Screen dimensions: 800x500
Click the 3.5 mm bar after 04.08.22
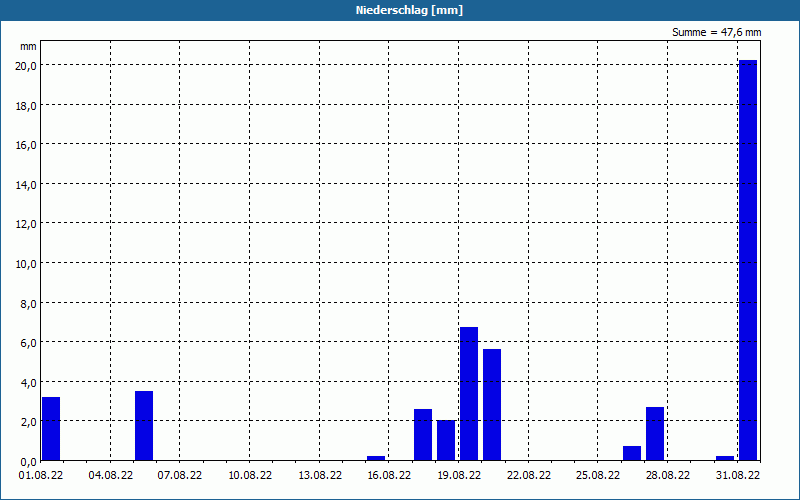[x=144, y=426]
